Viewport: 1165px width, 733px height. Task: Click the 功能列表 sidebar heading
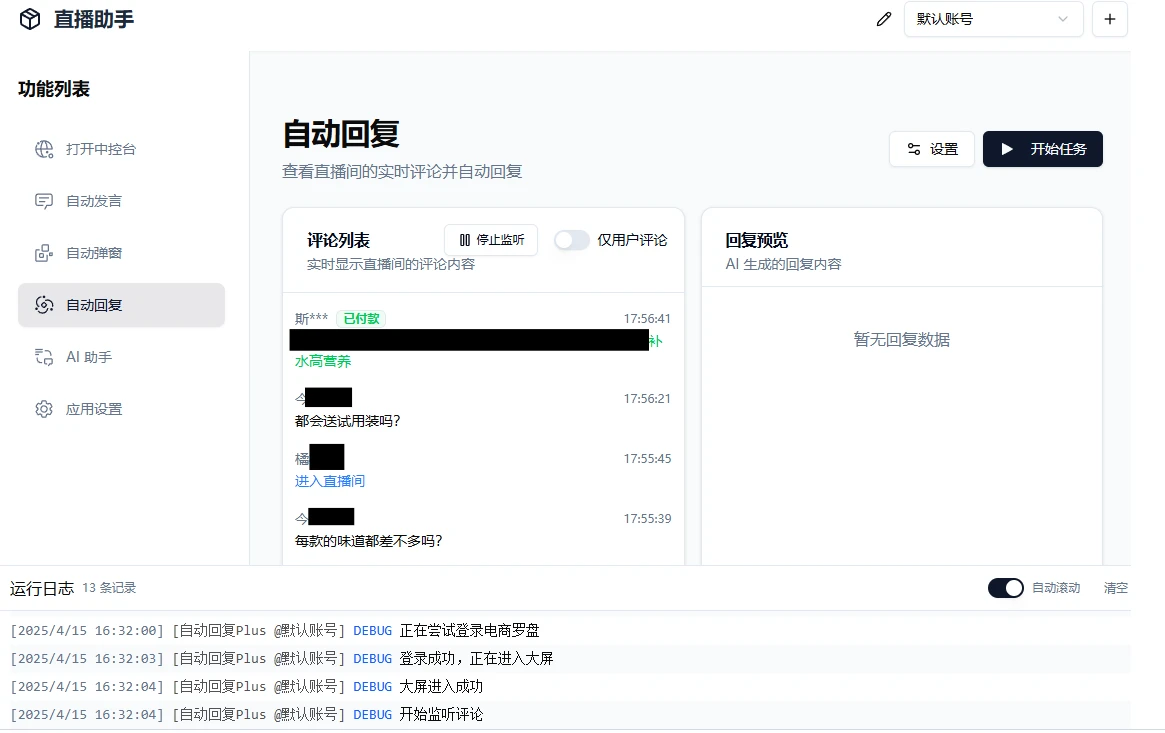click(53, 89)
